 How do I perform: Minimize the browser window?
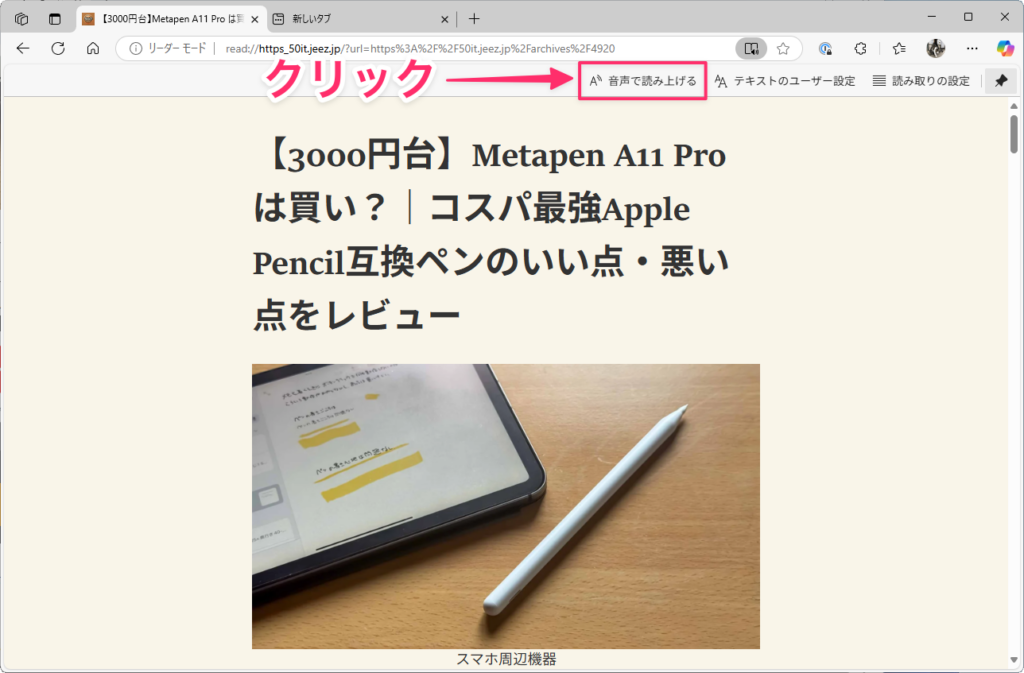(932, 17)
